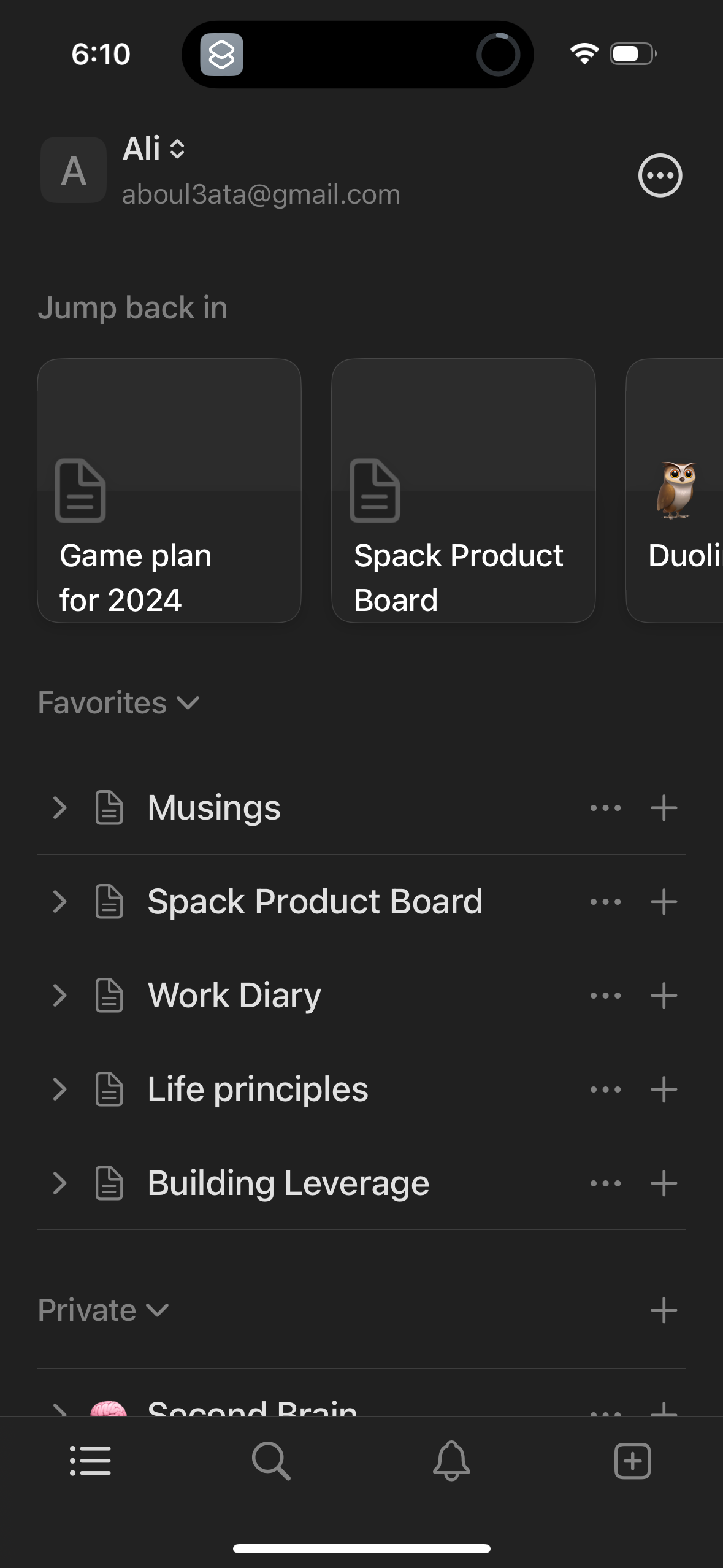The width and height of the screenshot is (723, 1568).
Task: Expand the Musings page tree
Action: coord(59,807)
